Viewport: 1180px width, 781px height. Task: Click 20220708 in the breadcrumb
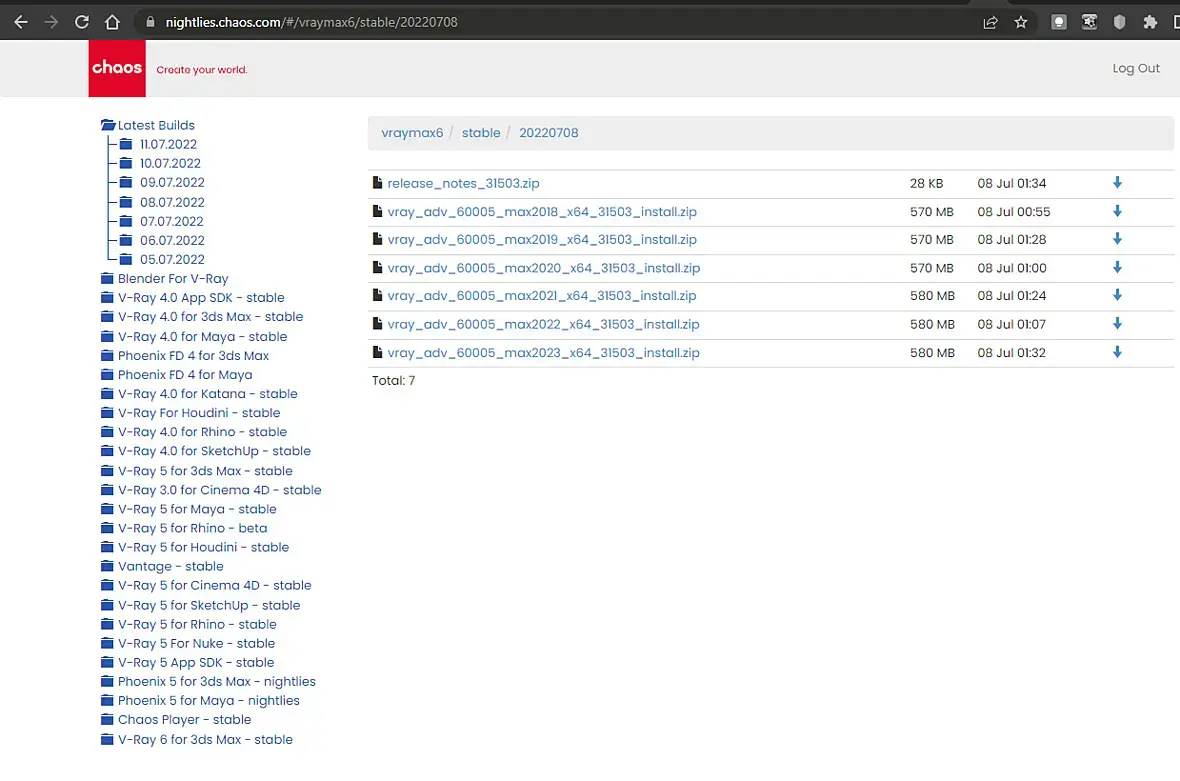[549, 132]
